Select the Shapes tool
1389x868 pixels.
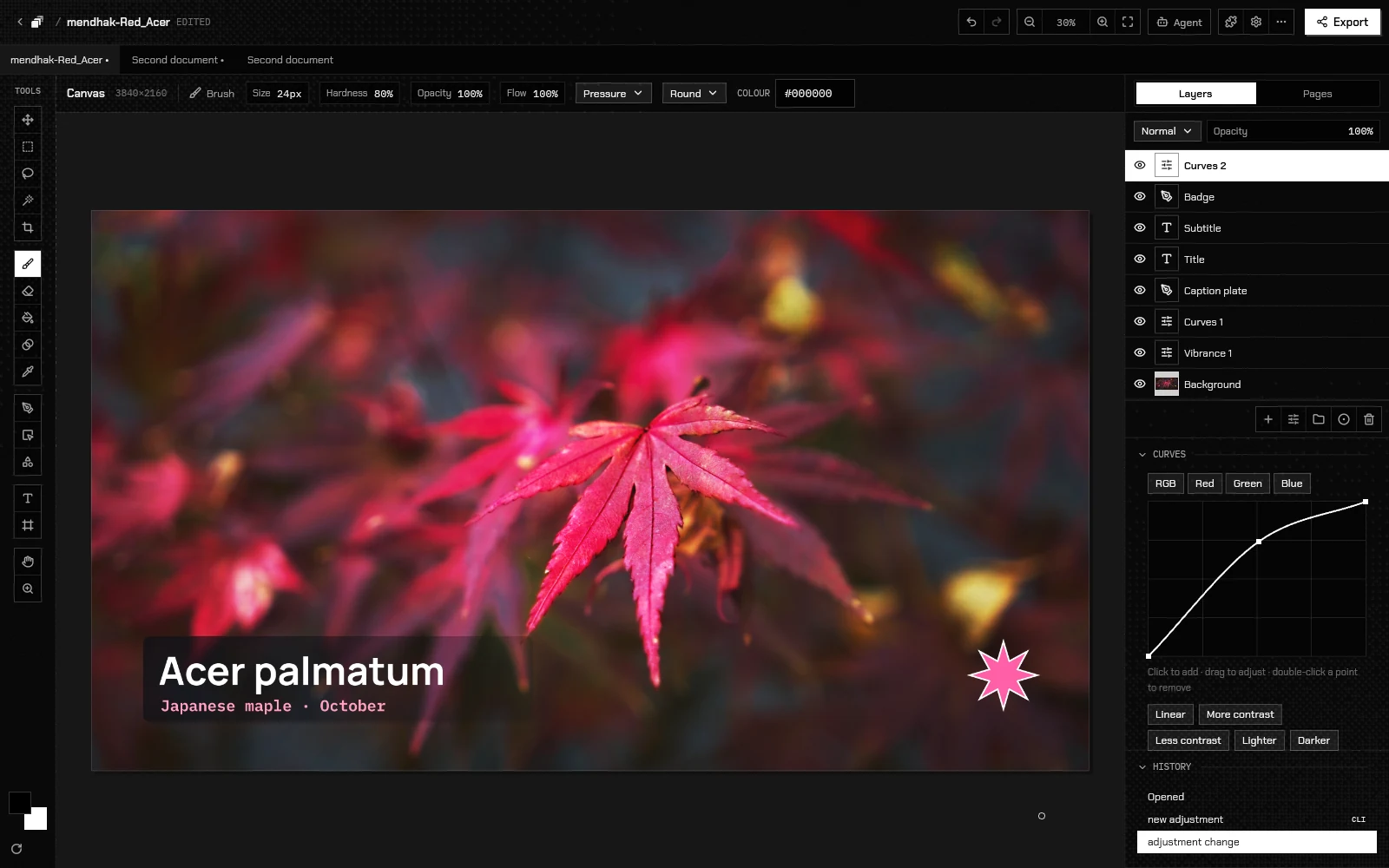[x=28, y=462]
